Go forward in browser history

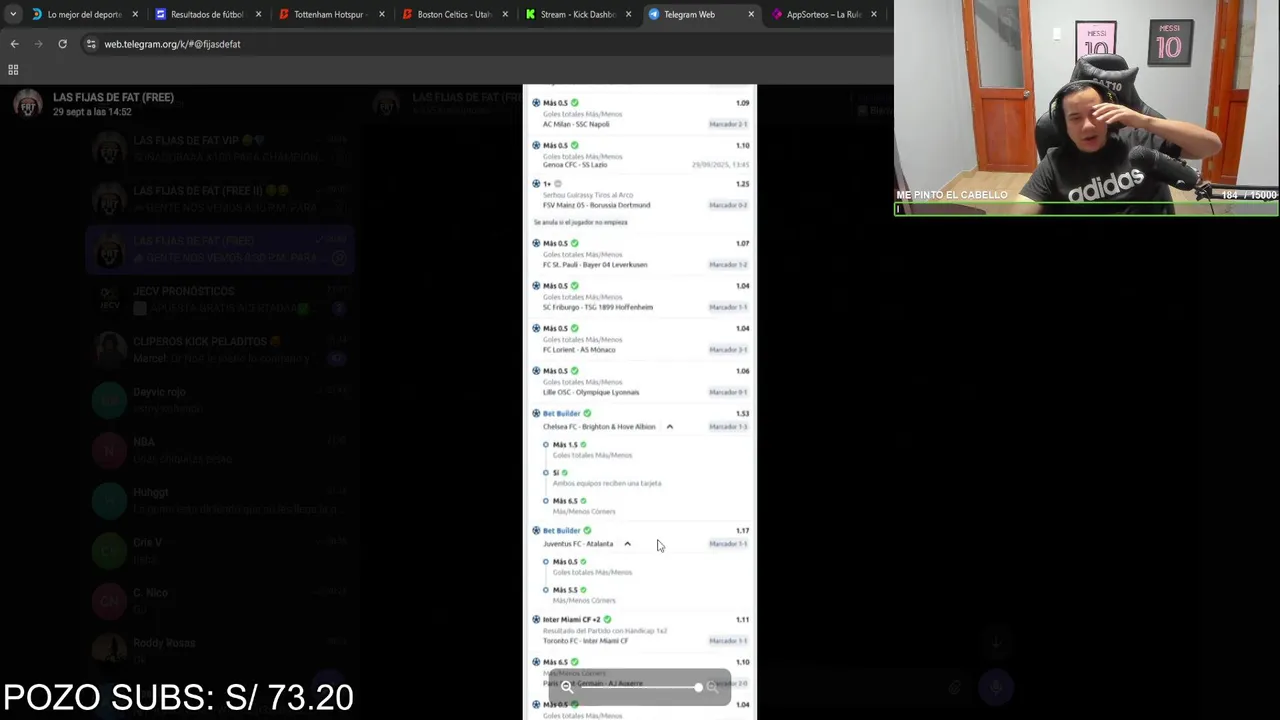click(x=38, y=44)
